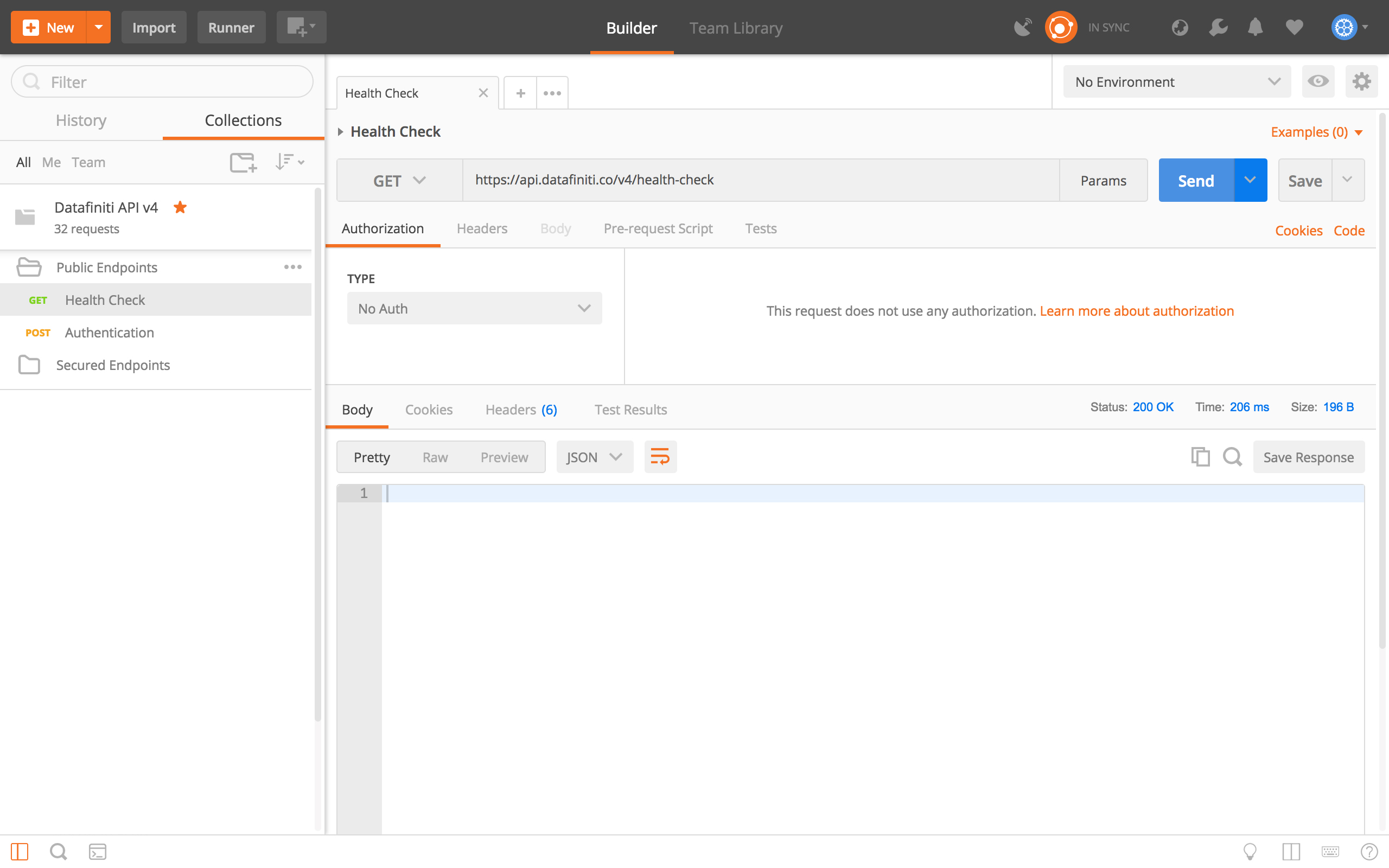Open the manage environments gear icon
1389x868 pixels.
(1361, 81)
